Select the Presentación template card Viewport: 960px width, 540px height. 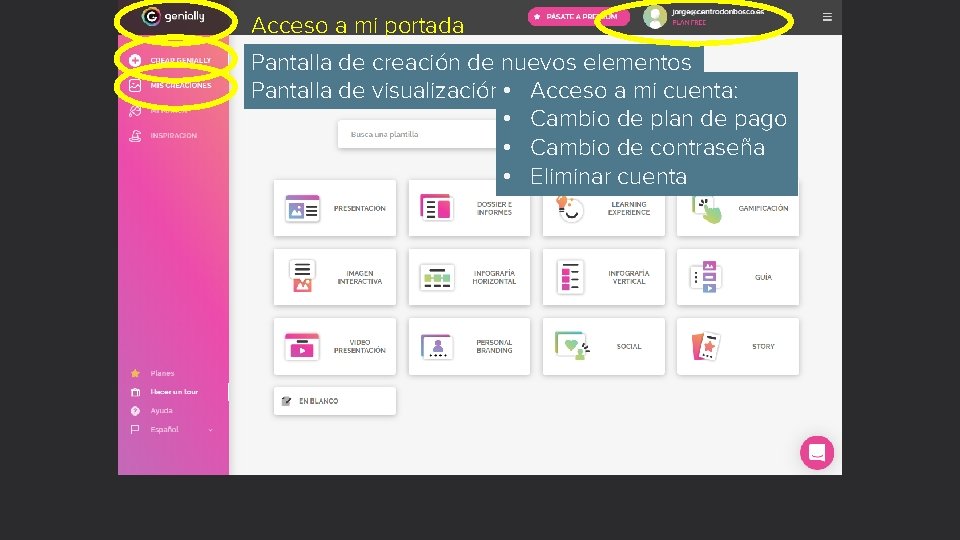(x=335, y=208)
